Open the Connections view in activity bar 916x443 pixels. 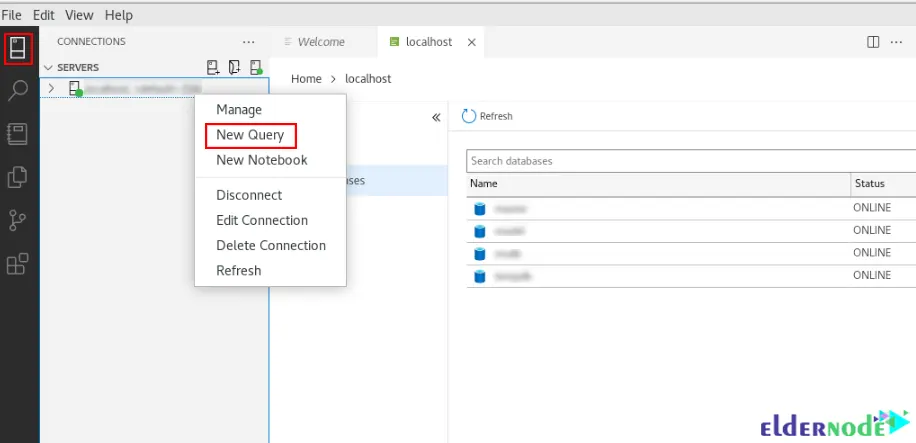point(18,48)
